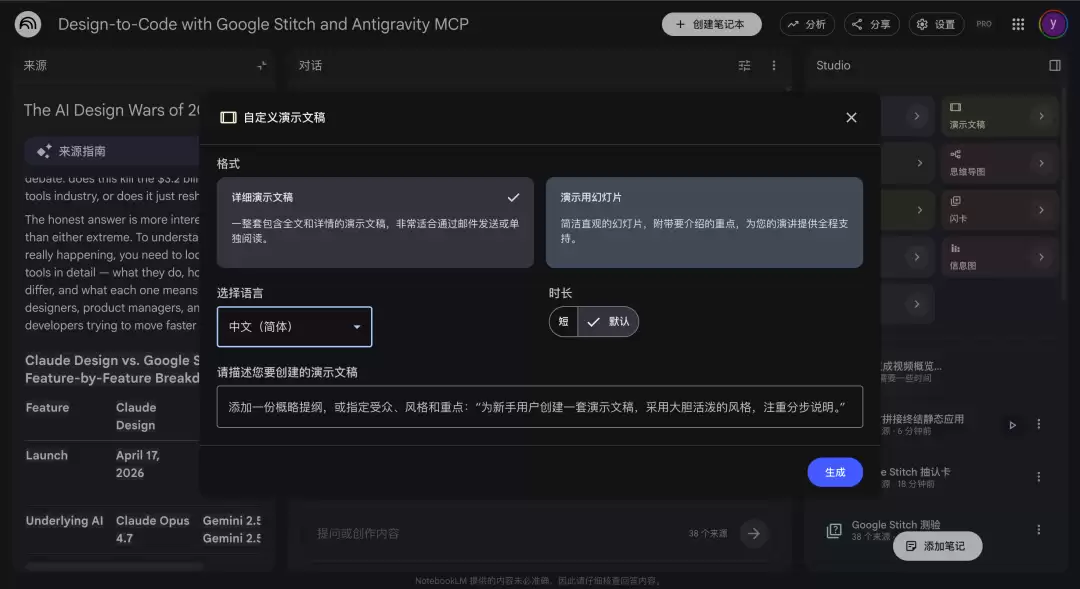Expand the 思维导图 Studio tile arrow
The height and width of the screenshot is (589, 1080).
pos(1041,163)
